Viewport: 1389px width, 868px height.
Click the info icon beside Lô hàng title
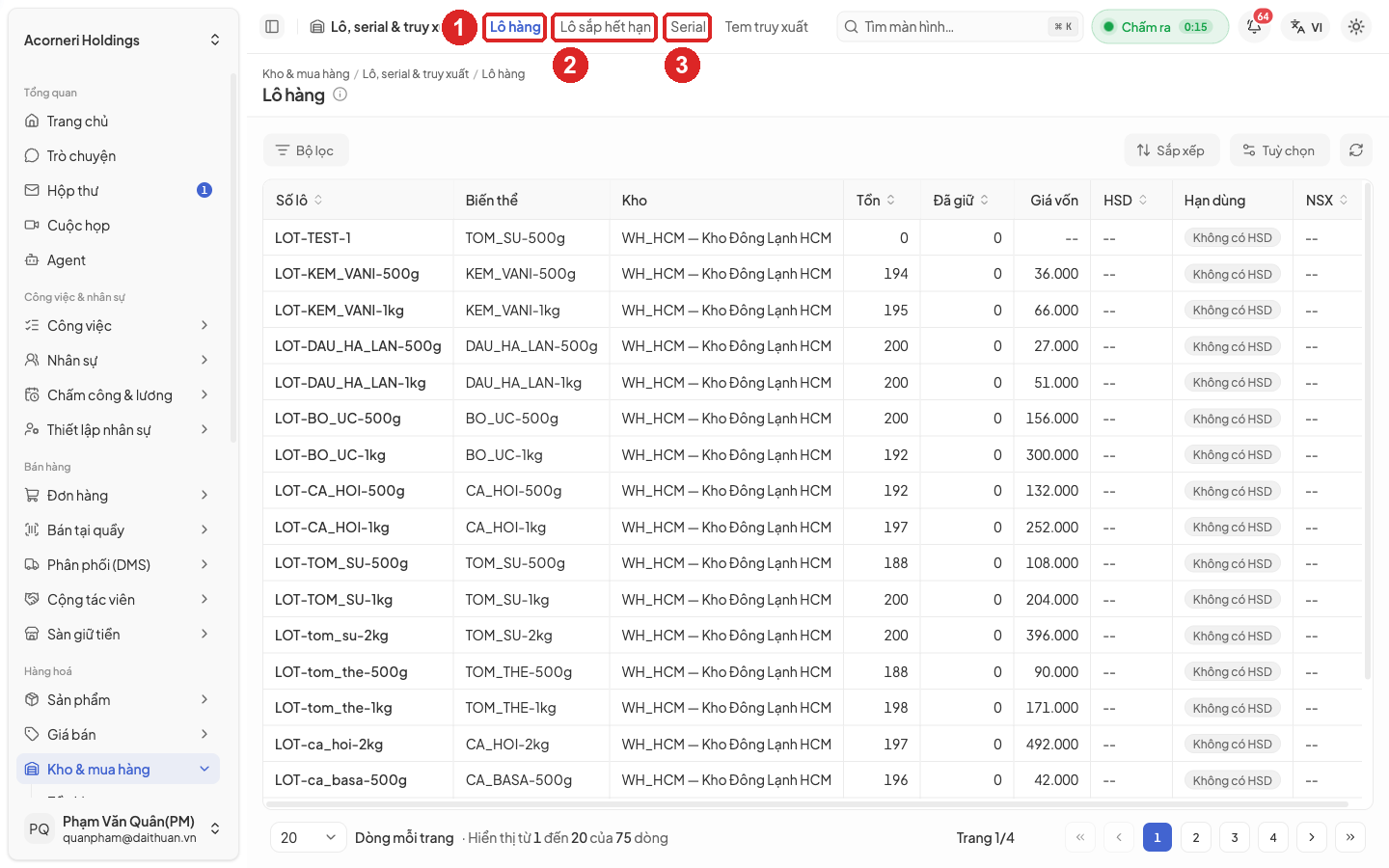[x=340, y=95]
